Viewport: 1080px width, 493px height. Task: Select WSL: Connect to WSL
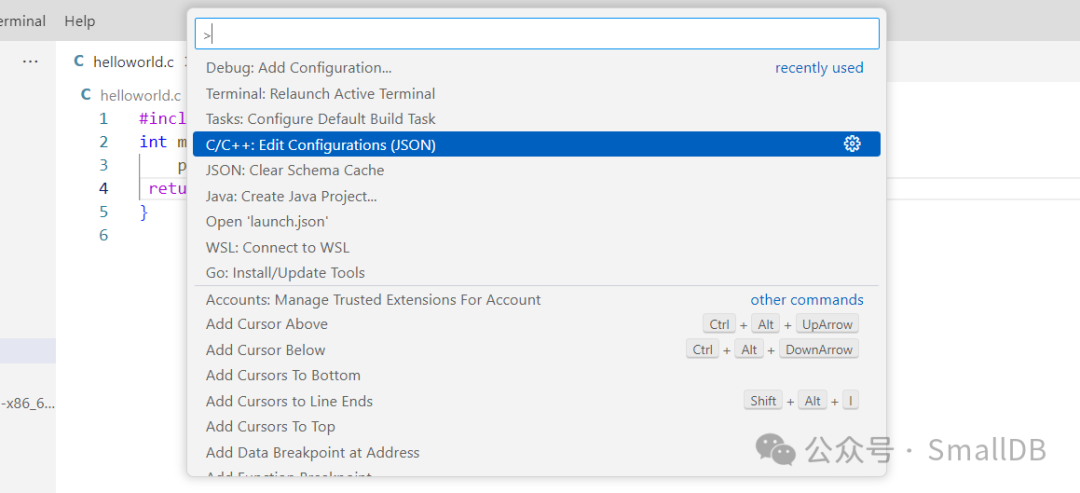(x=277, y=247)
